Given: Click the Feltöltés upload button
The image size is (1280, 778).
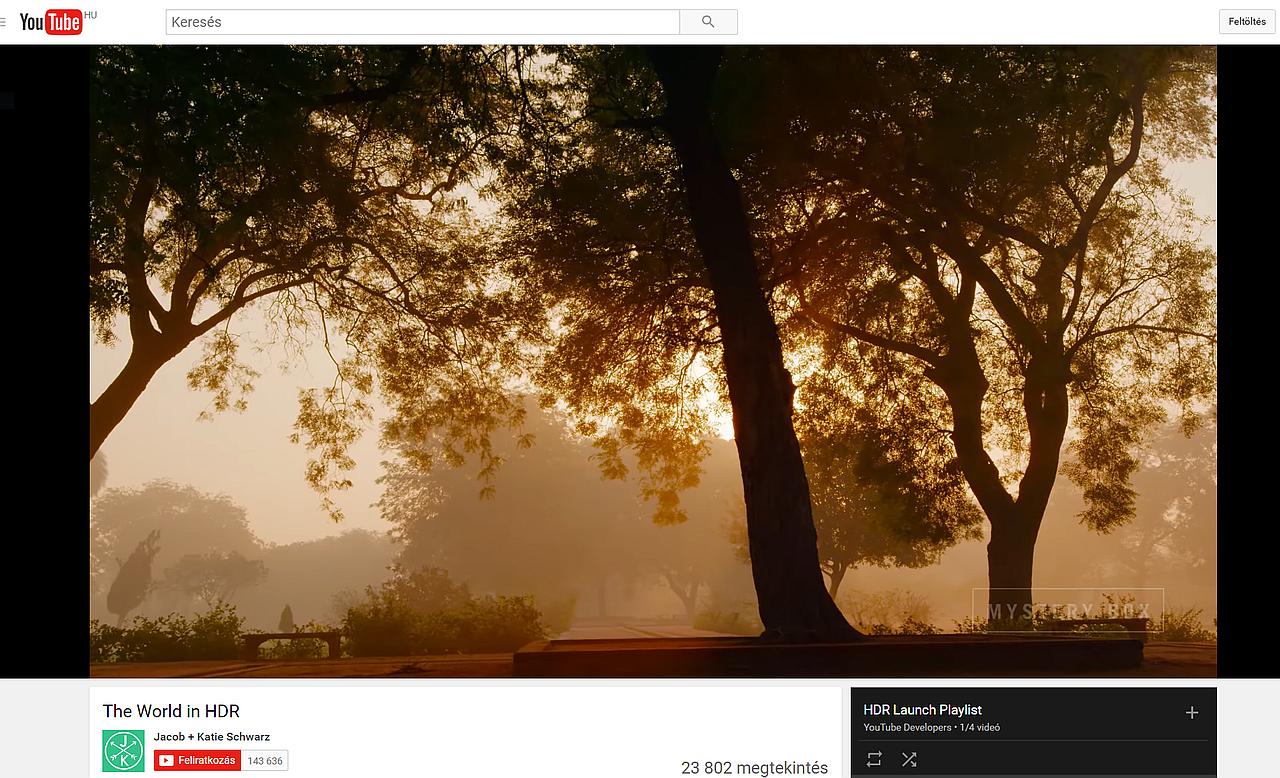Looking at the screenshot, I should pos(1246,22).
